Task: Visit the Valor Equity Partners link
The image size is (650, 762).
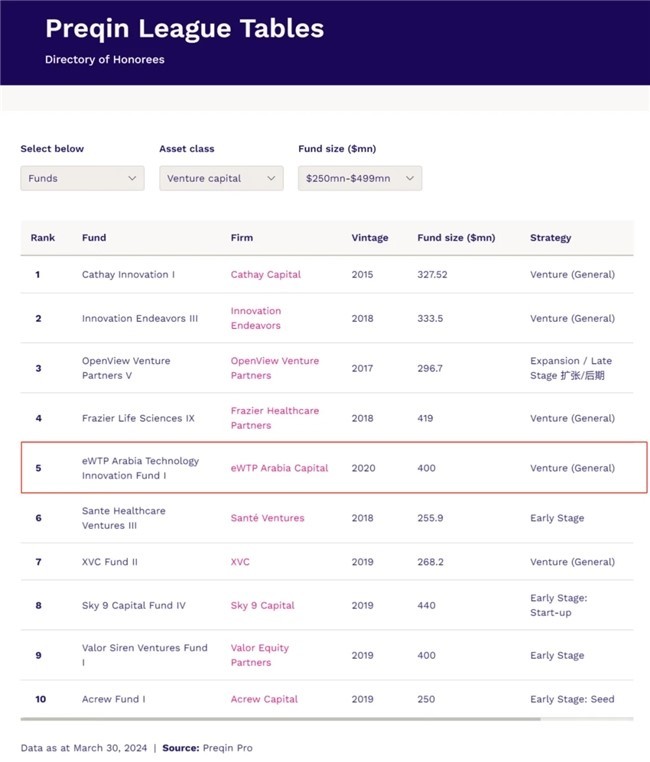Action: [x=260, y=655]
